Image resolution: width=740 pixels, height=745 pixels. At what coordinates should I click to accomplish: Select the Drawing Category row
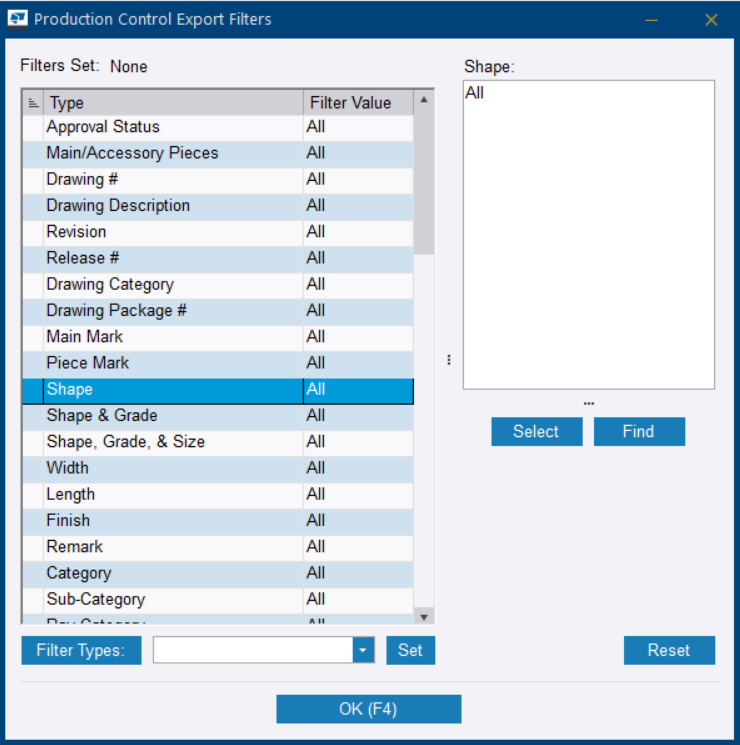(218, 285)
